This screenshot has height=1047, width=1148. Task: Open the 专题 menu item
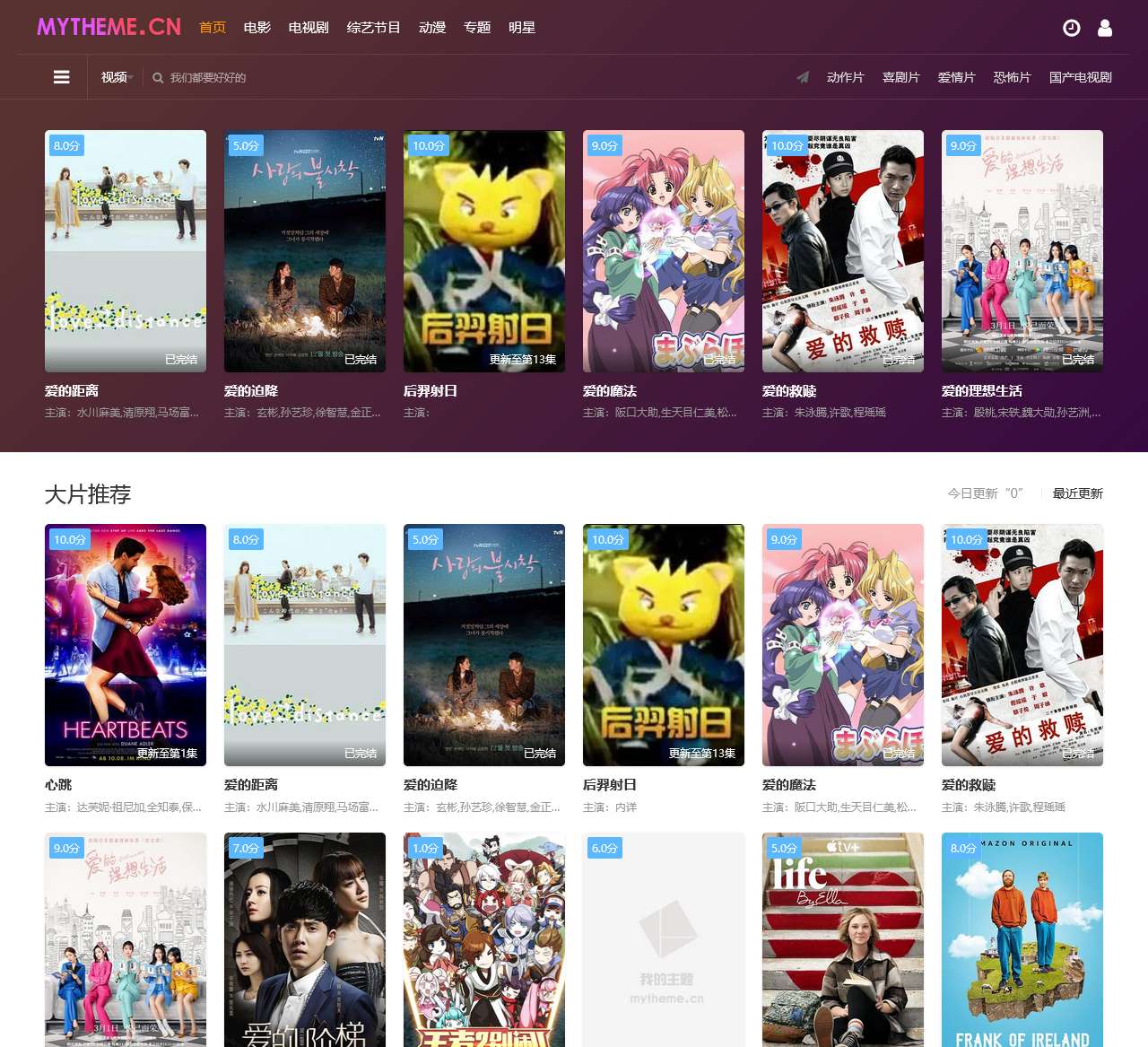(477, 28)
